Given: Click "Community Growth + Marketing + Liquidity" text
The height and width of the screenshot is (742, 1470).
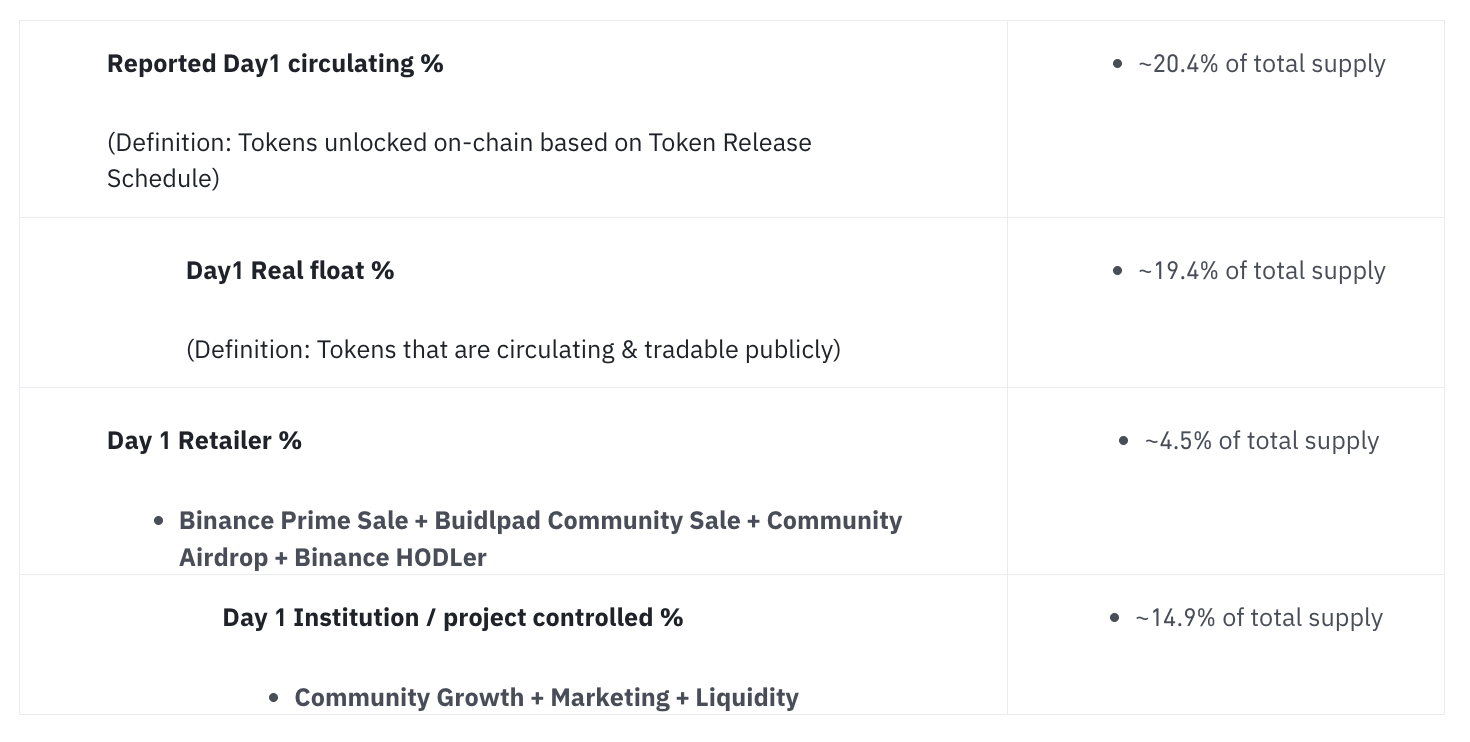Looking at the screenshot, I should 546,698.
